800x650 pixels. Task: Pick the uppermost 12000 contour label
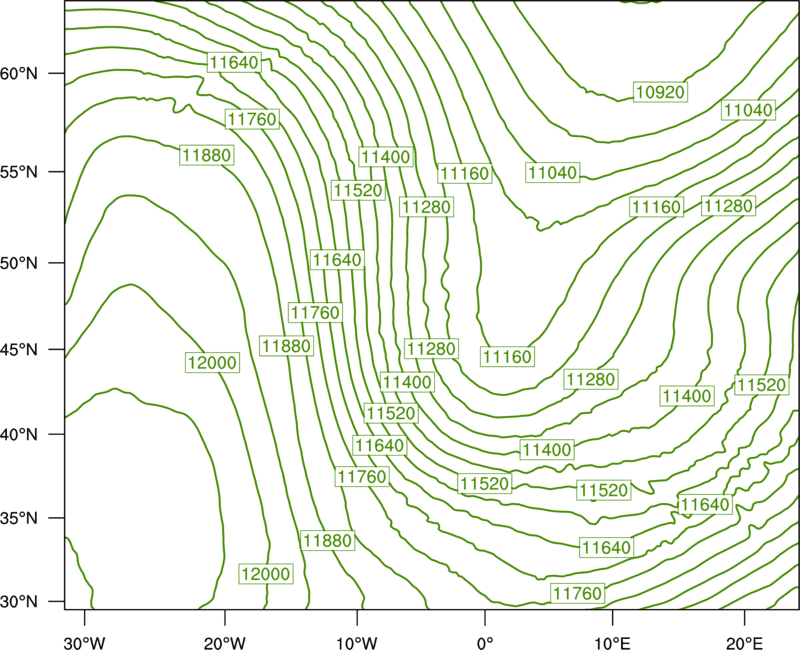pos(212,363)
